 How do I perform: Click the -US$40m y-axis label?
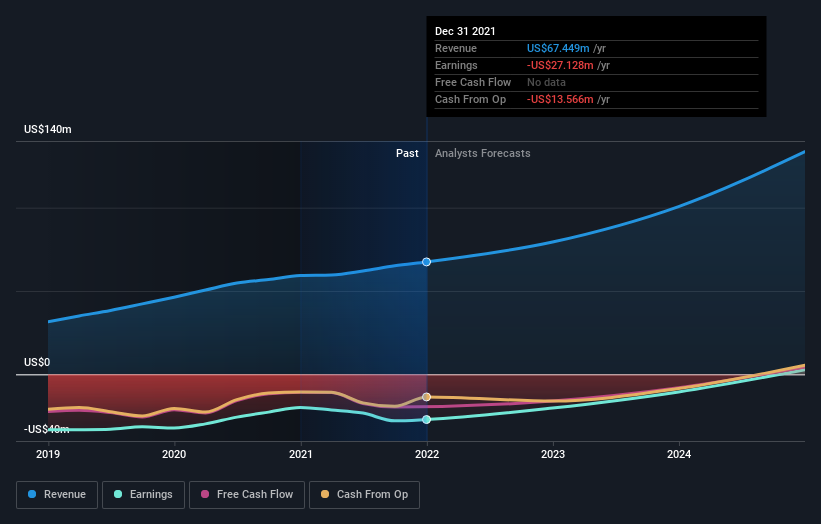47,429
